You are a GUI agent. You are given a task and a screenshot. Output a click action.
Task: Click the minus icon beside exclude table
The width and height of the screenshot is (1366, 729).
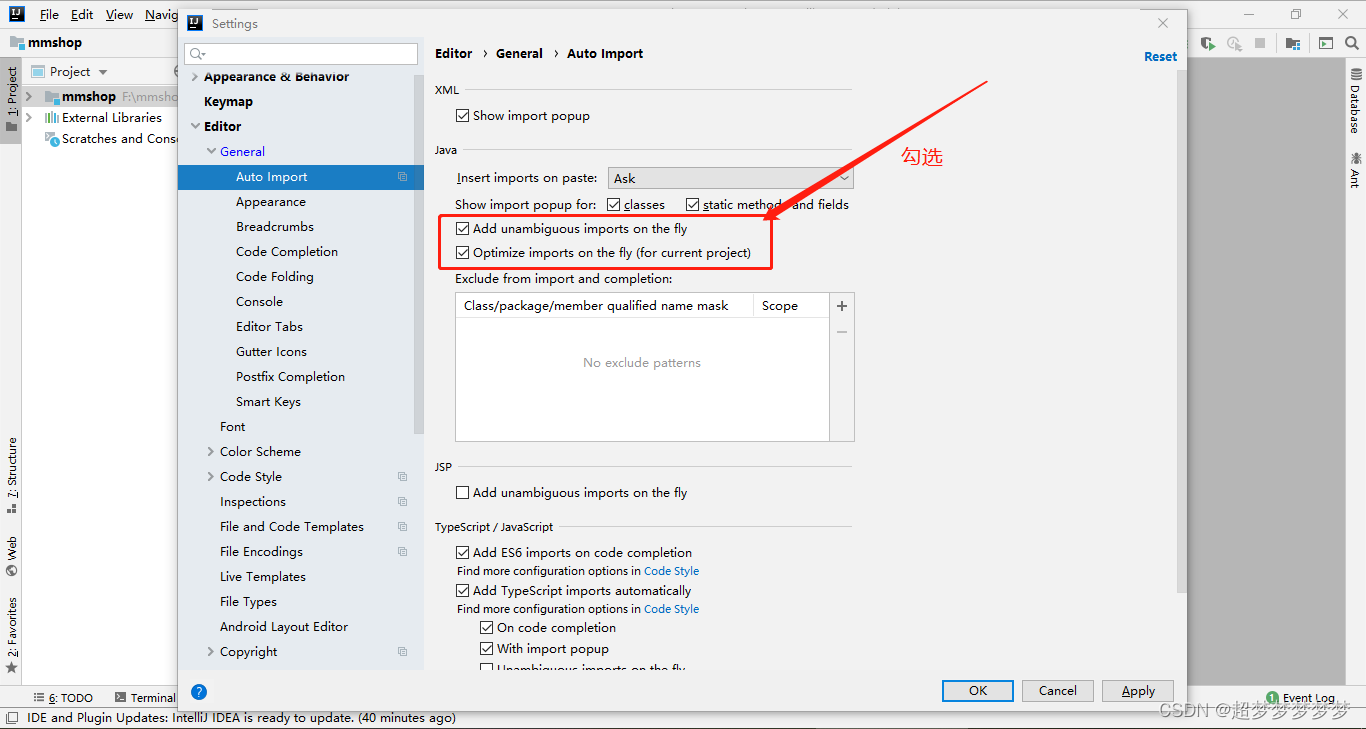(x=842, y=331)
